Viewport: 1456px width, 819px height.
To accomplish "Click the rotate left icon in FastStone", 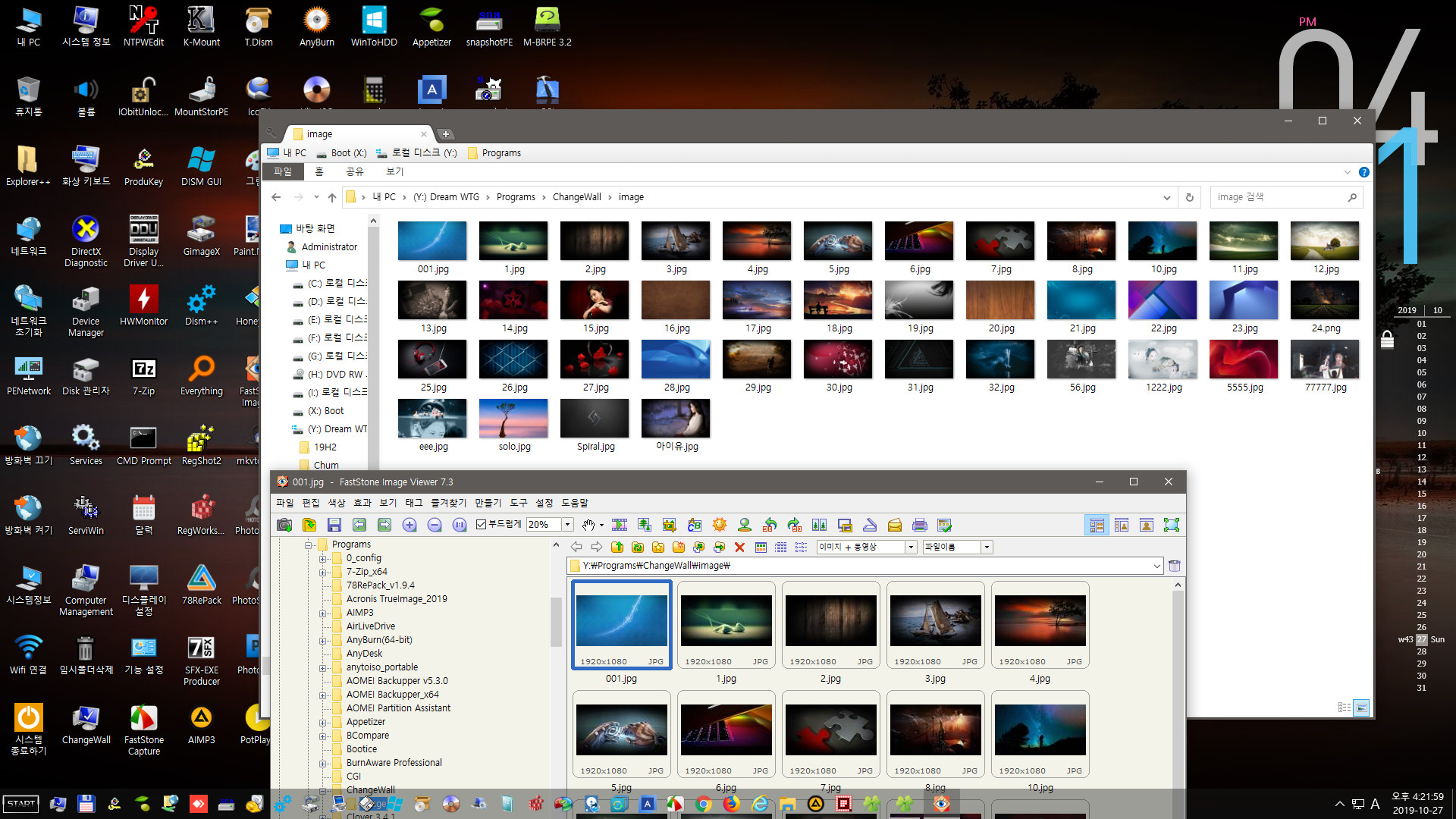I will tap(770, 525).
